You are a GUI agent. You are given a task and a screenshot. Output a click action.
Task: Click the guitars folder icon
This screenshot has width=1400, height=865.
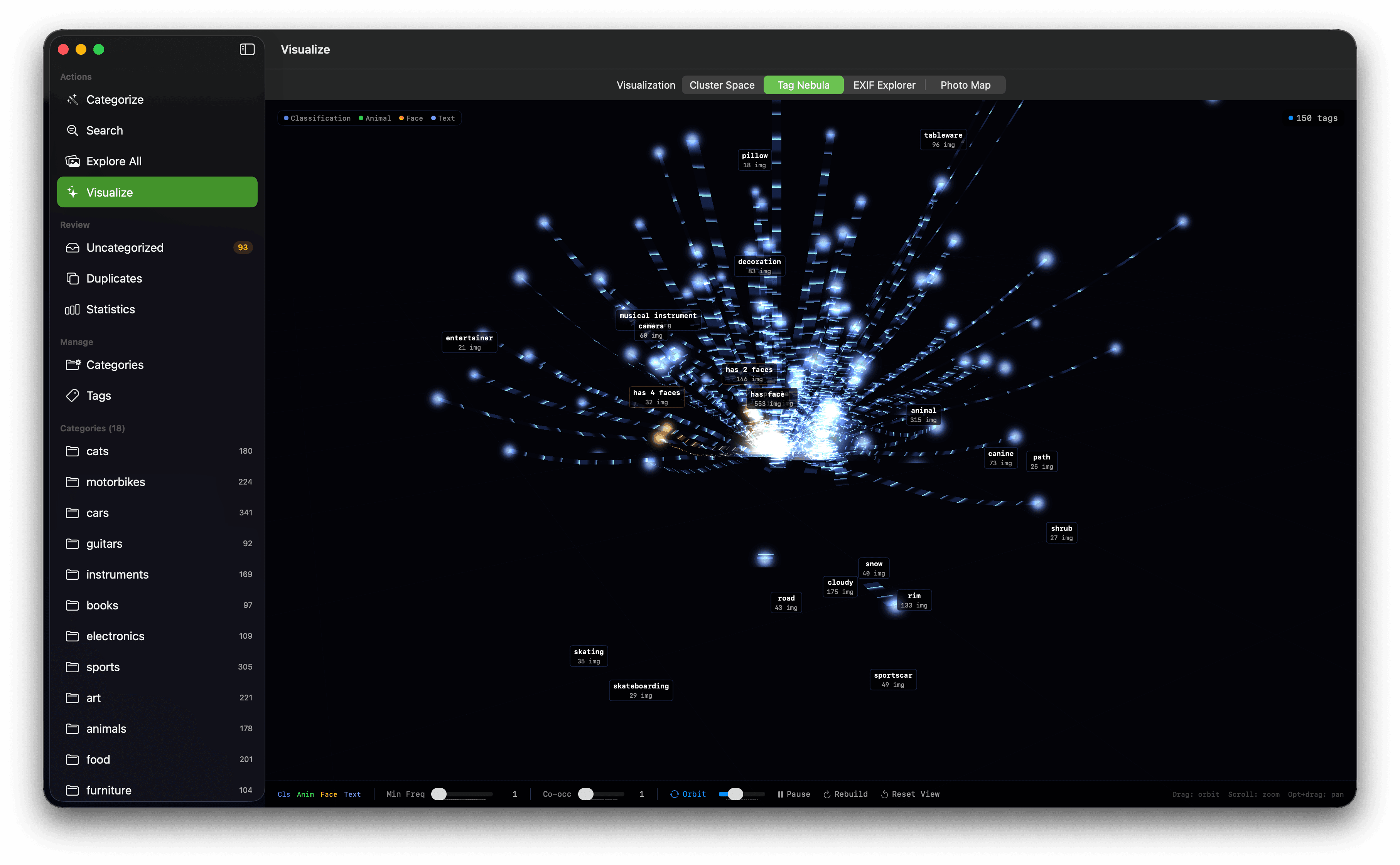click(72, 544)
